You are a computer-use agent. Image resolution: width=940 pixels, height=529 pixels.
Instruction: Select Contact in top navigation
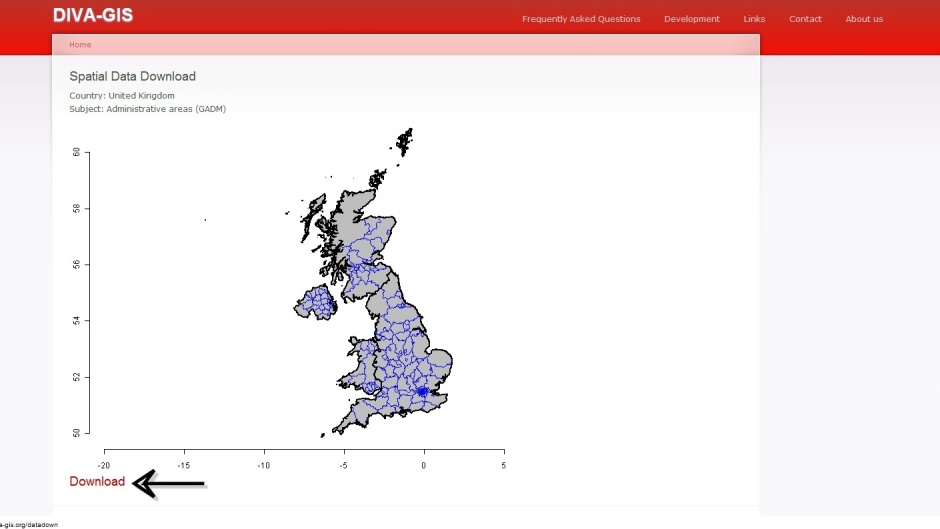pos(805,19)
